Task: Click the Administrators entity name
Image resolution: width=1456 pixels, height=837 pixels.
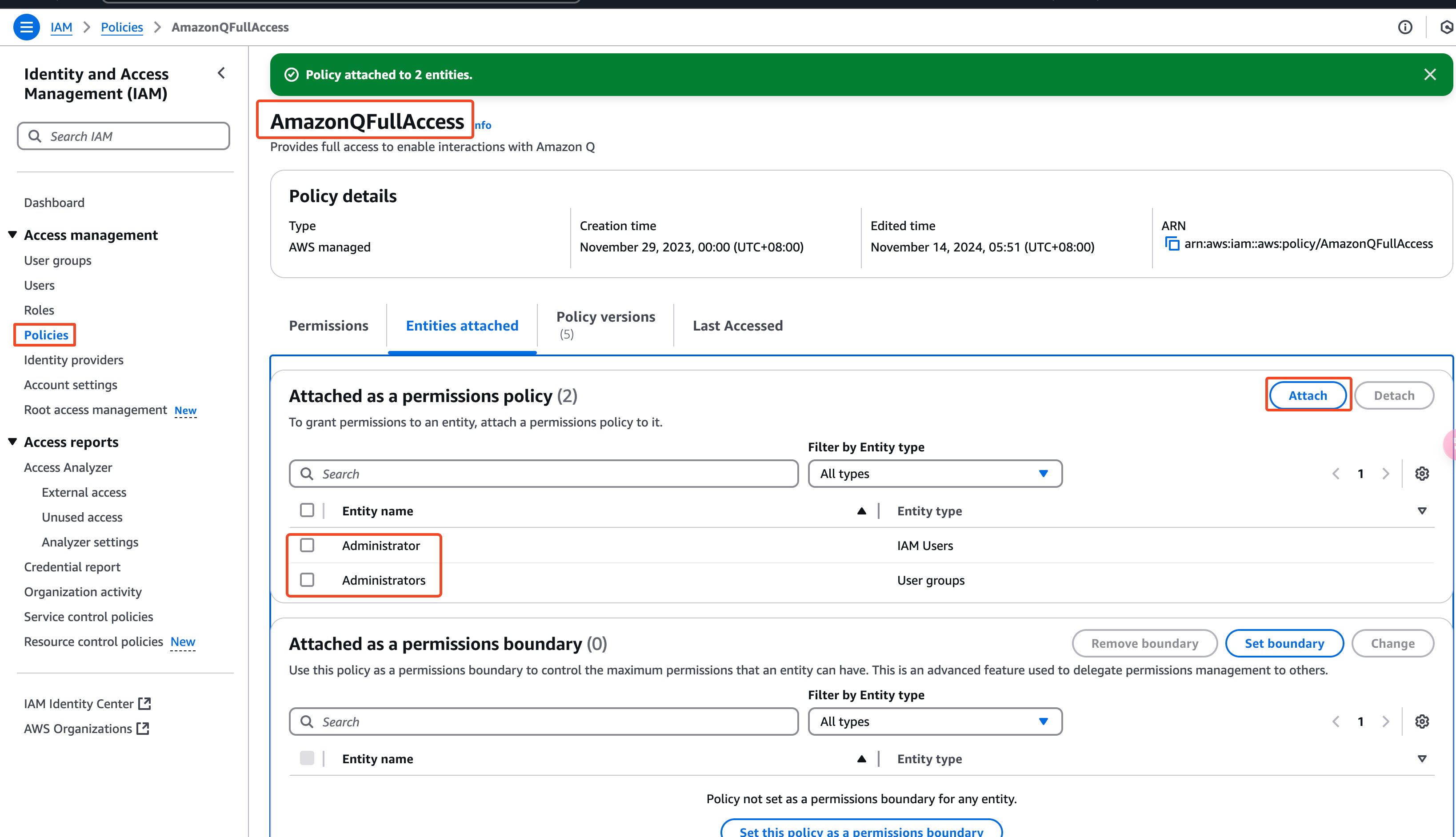Action: pyautogui.click(x=384, y=580)
